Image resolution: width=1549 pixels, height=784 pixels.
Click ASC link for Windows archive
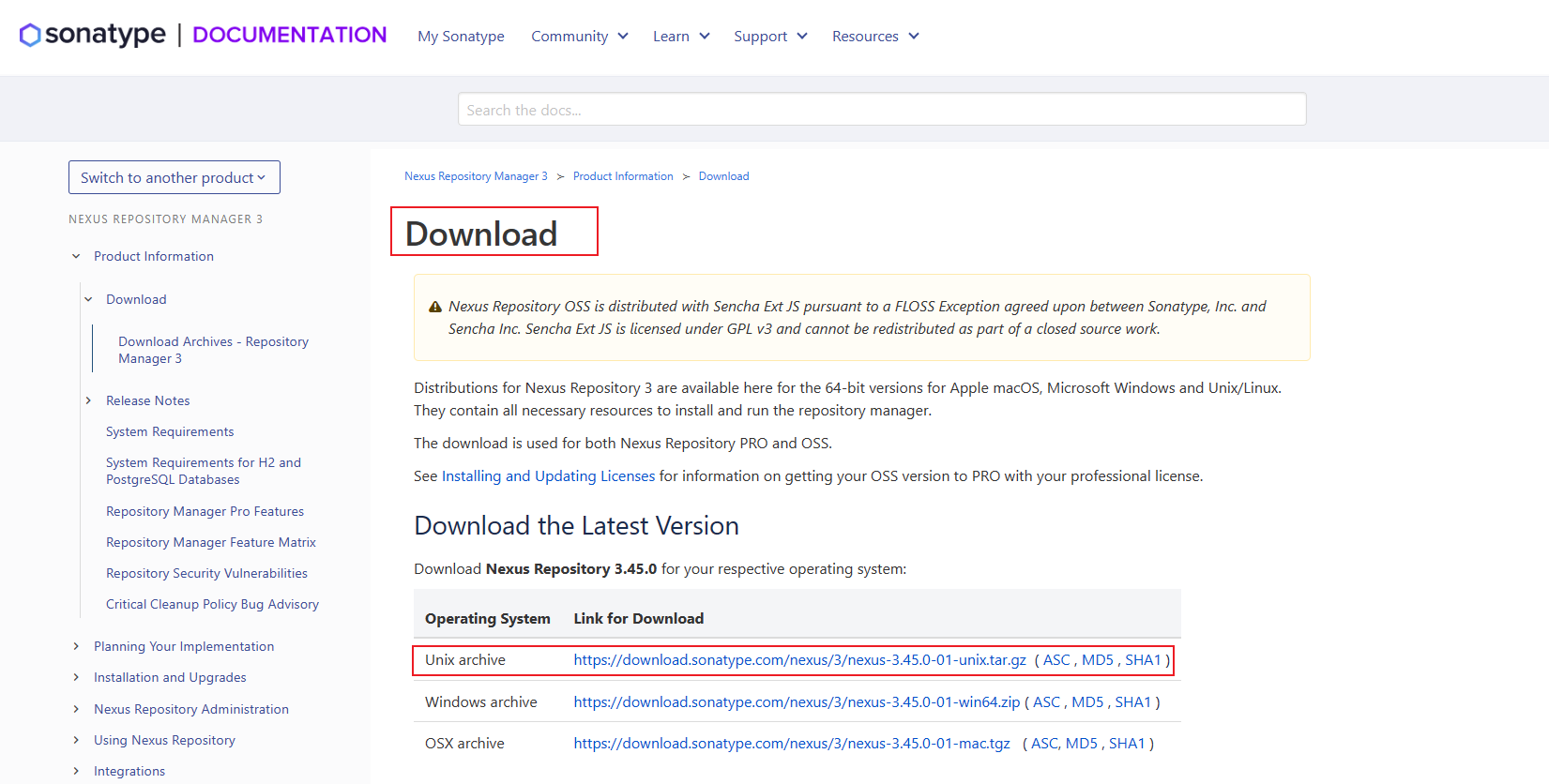pos(1046,702)
